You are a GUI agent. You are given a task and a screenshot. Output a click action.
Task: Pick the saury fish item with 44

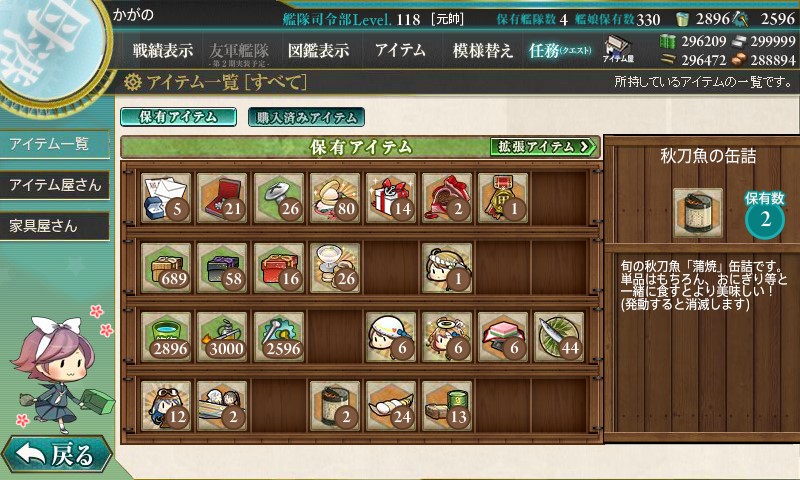(x=559, y=337)
